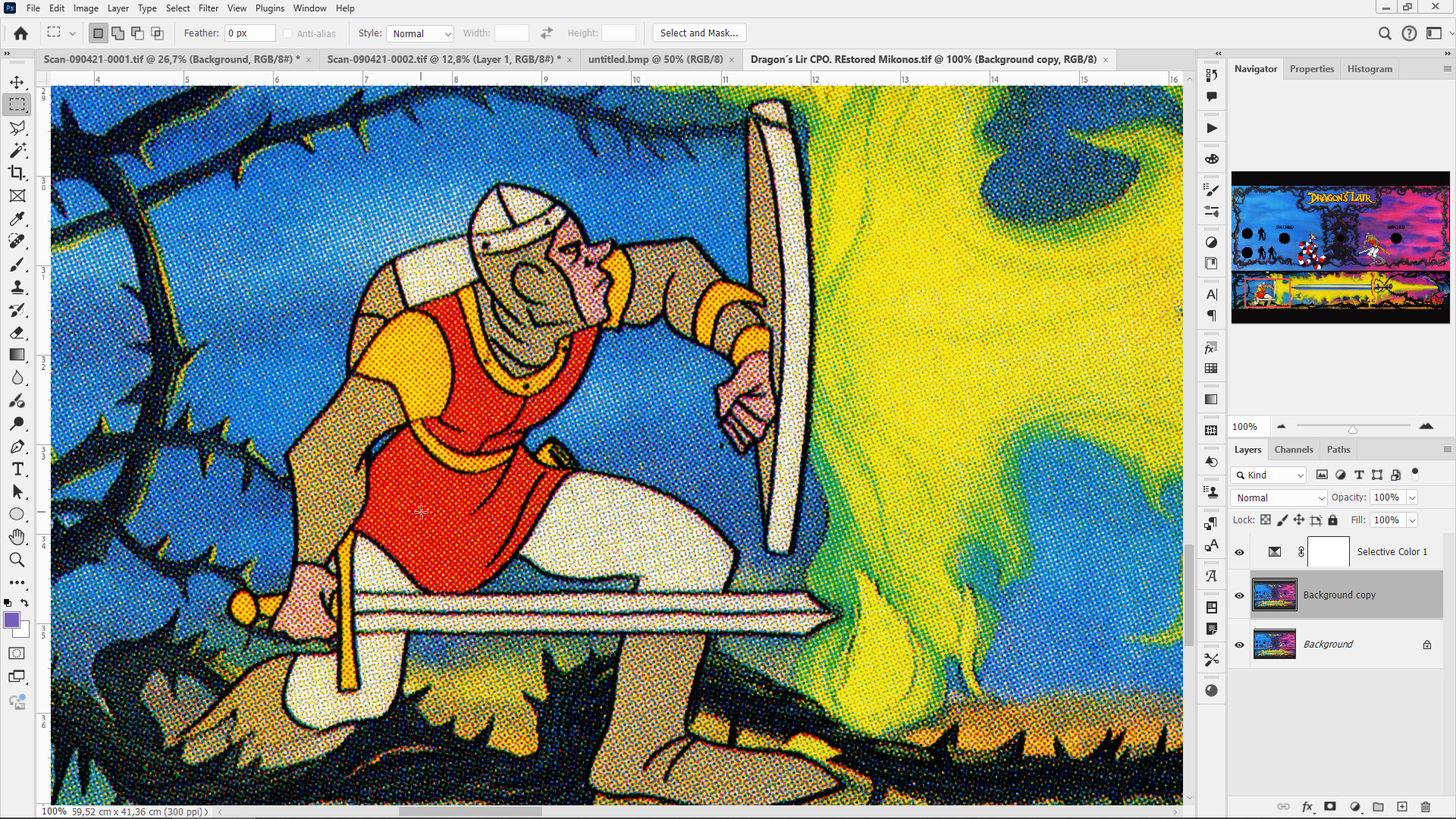Create a new layer
1456x819 pixels.
click(1402, 807)
